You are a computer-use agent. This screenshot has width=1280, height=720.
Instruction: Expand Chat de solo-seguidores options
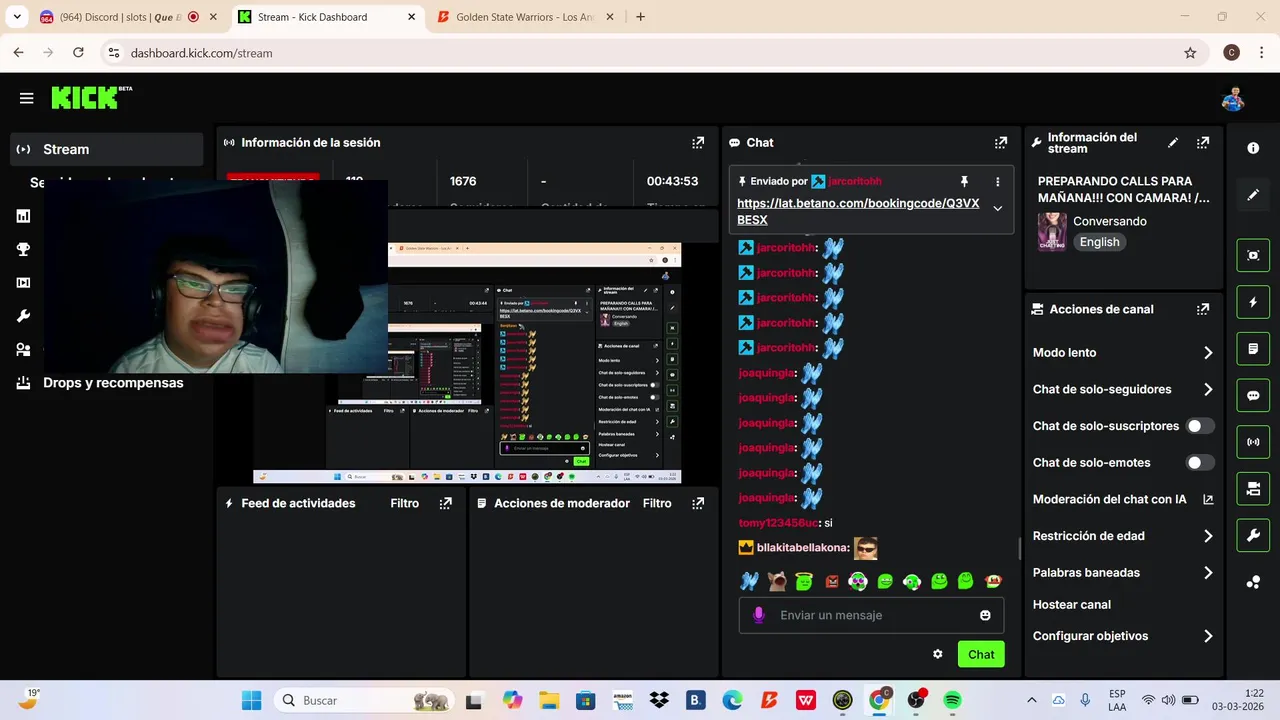pos(1208,390)
